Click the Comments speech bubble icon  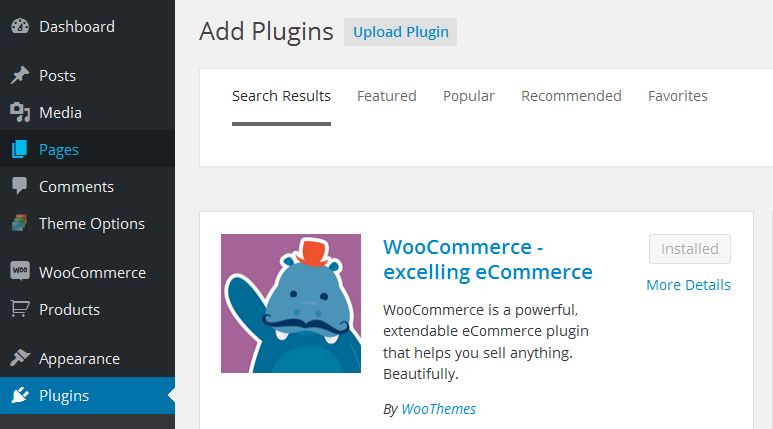click(19, 187)
